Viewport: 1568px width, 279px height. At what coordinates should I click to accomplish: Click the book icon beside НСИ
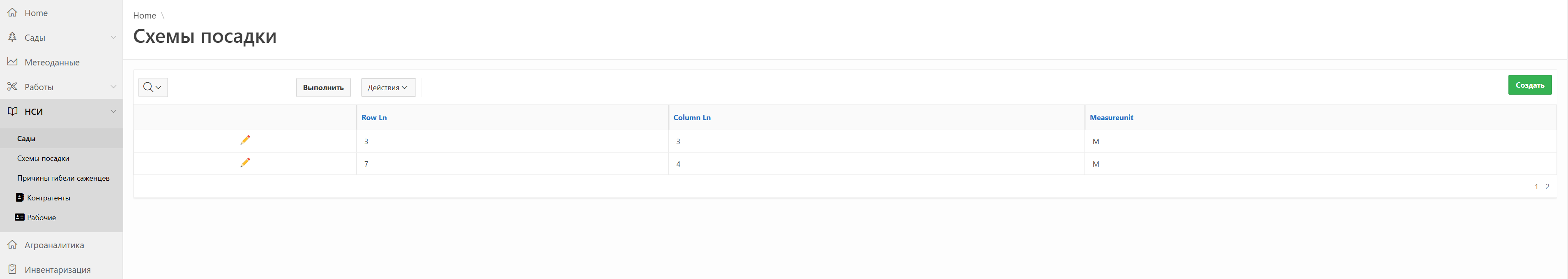click(12, 111)
